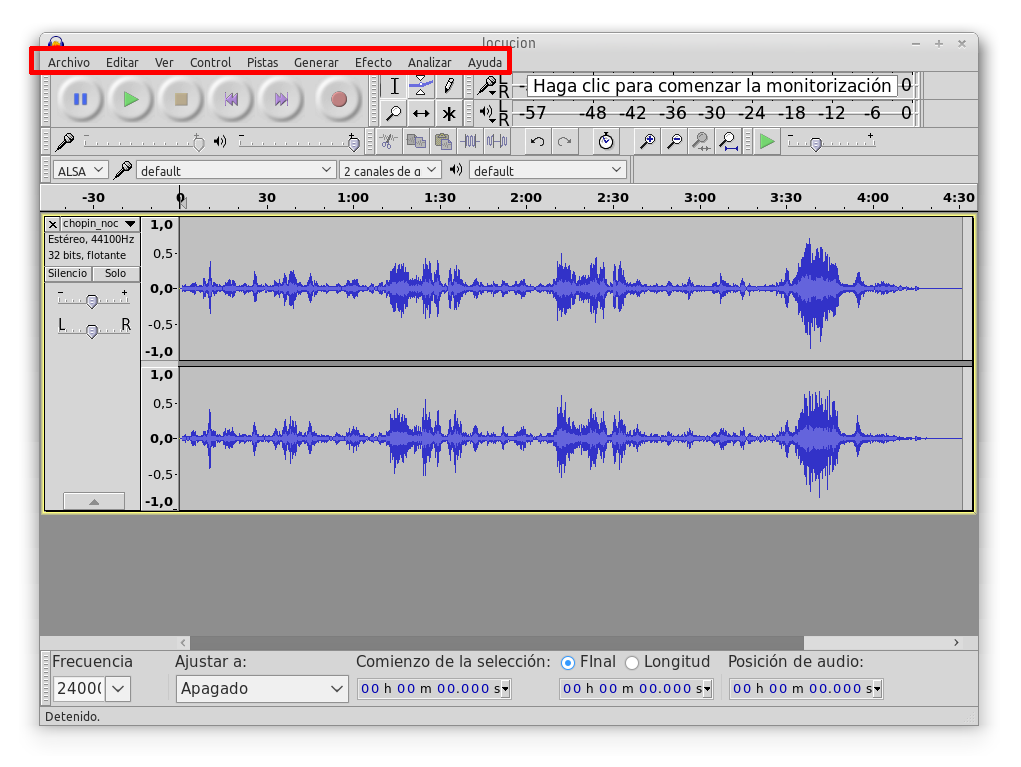The height and width of the screenshot is (767, 1021).
Task: Open the Pistas menu
Action: (x=262, y=63)
